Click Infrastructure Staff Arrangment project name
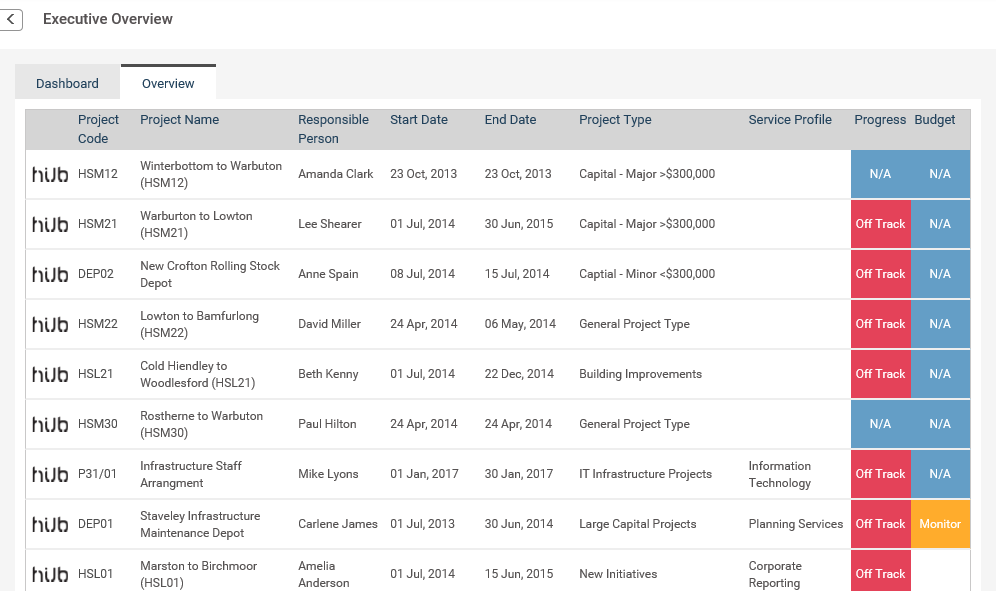 pos(191,474)
